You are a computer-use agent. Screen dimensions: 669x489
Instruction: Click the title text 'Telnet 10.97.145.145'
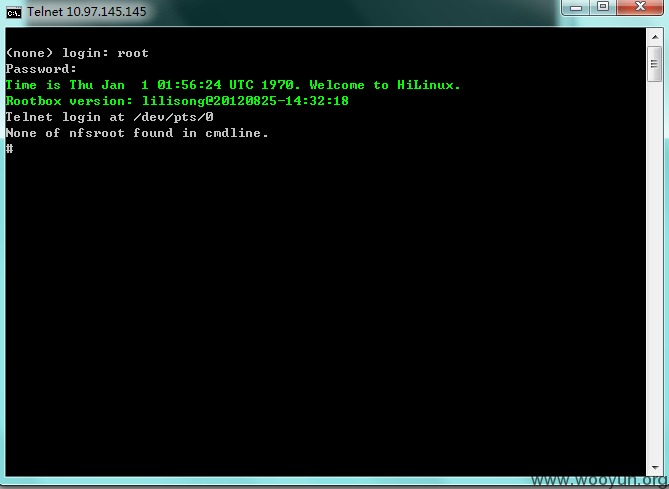click(x=87, y=12)
